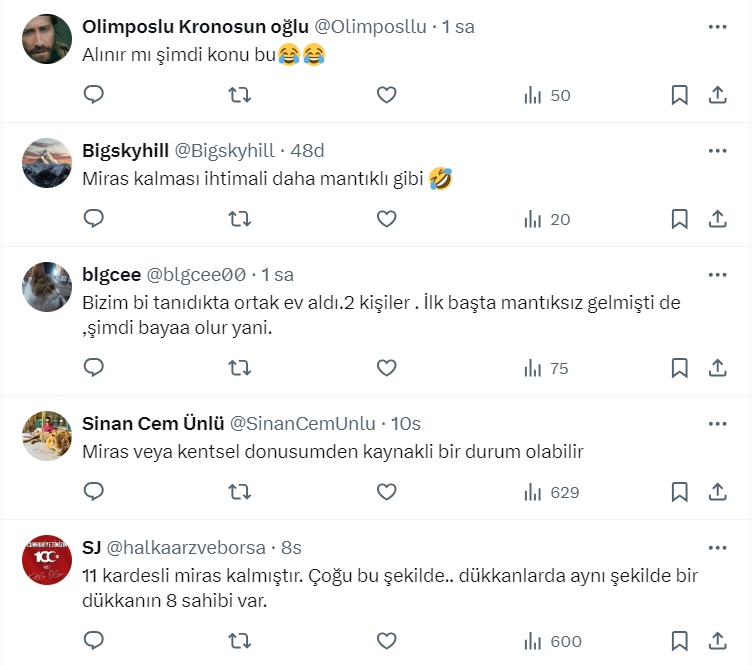View the 75 views analytics on blgcee's tweet
The height and width of the screenshot is (666, 752).
(x=547, y=368)
